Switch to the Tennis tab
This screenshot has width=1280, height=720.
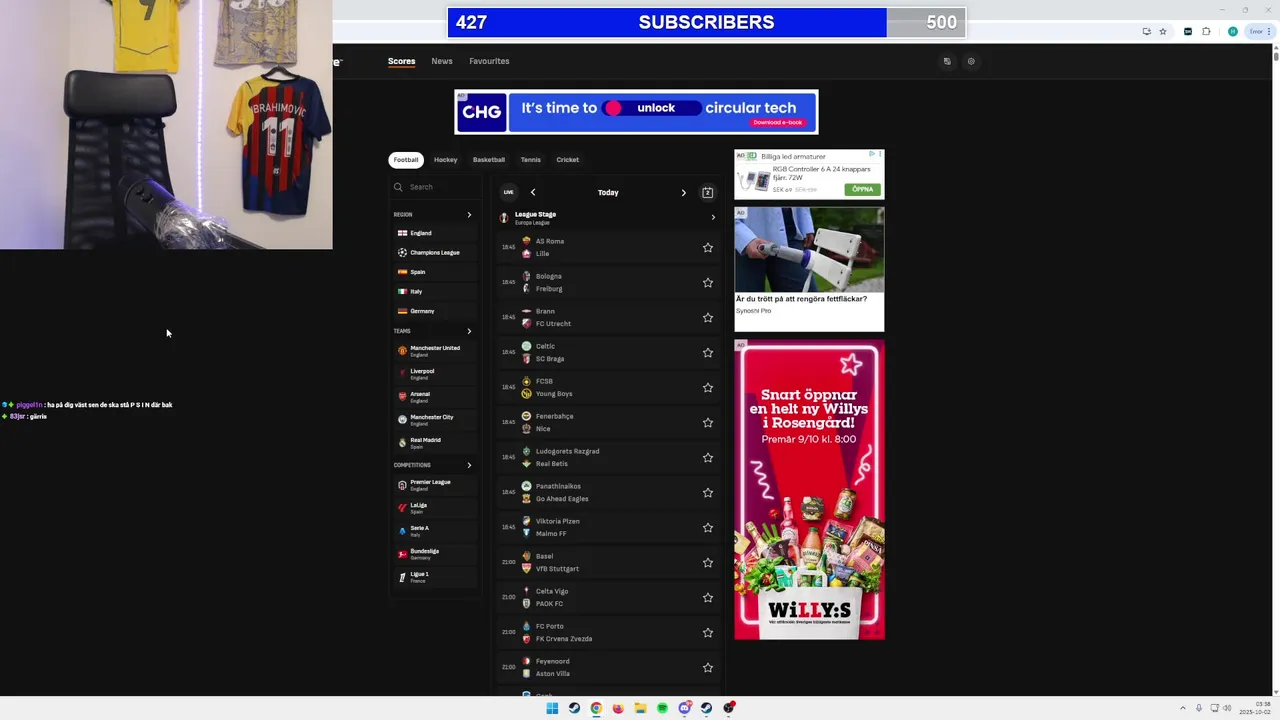(530, 160)
